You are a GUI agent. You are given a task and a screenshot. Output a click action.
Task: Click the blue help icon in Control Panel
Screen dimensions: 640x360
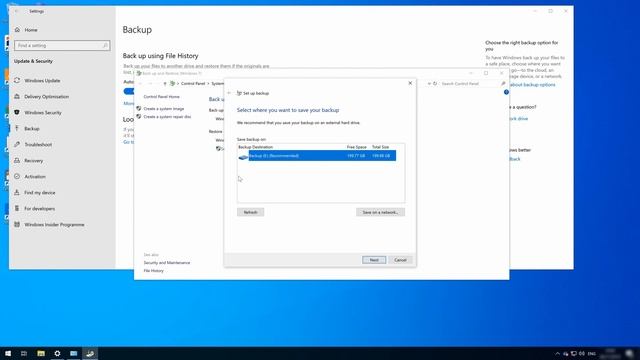(506, 92)
